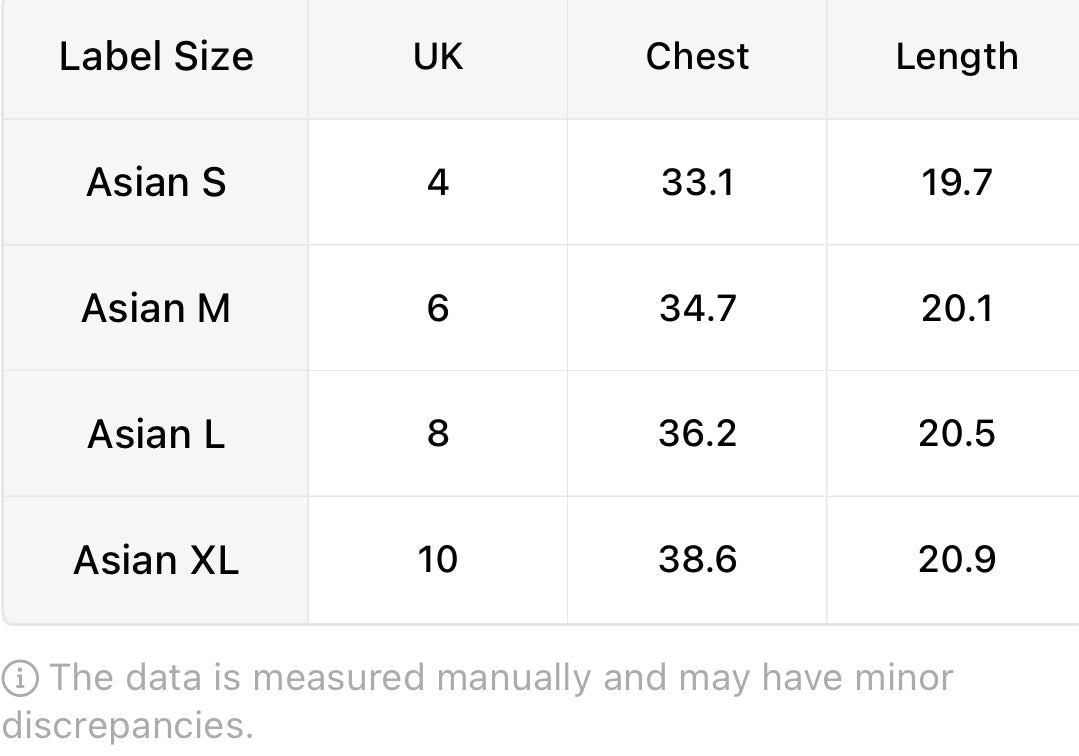
Task: Click length value 19.7
Action: point(957,182)
